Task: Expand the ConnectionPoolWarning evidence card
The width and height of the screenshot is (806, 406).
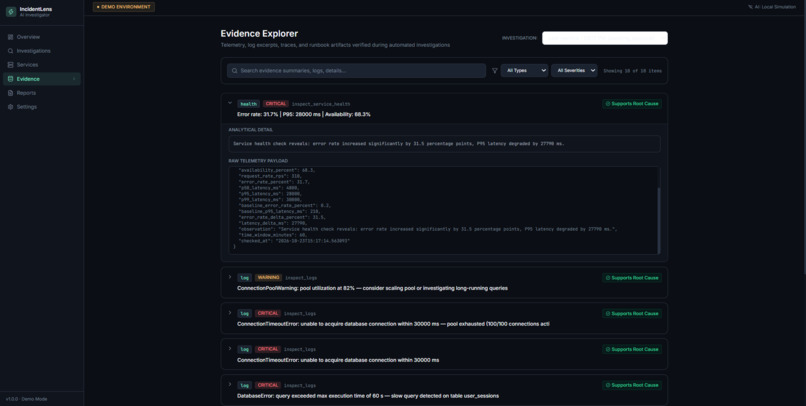Action: point(230,277)
